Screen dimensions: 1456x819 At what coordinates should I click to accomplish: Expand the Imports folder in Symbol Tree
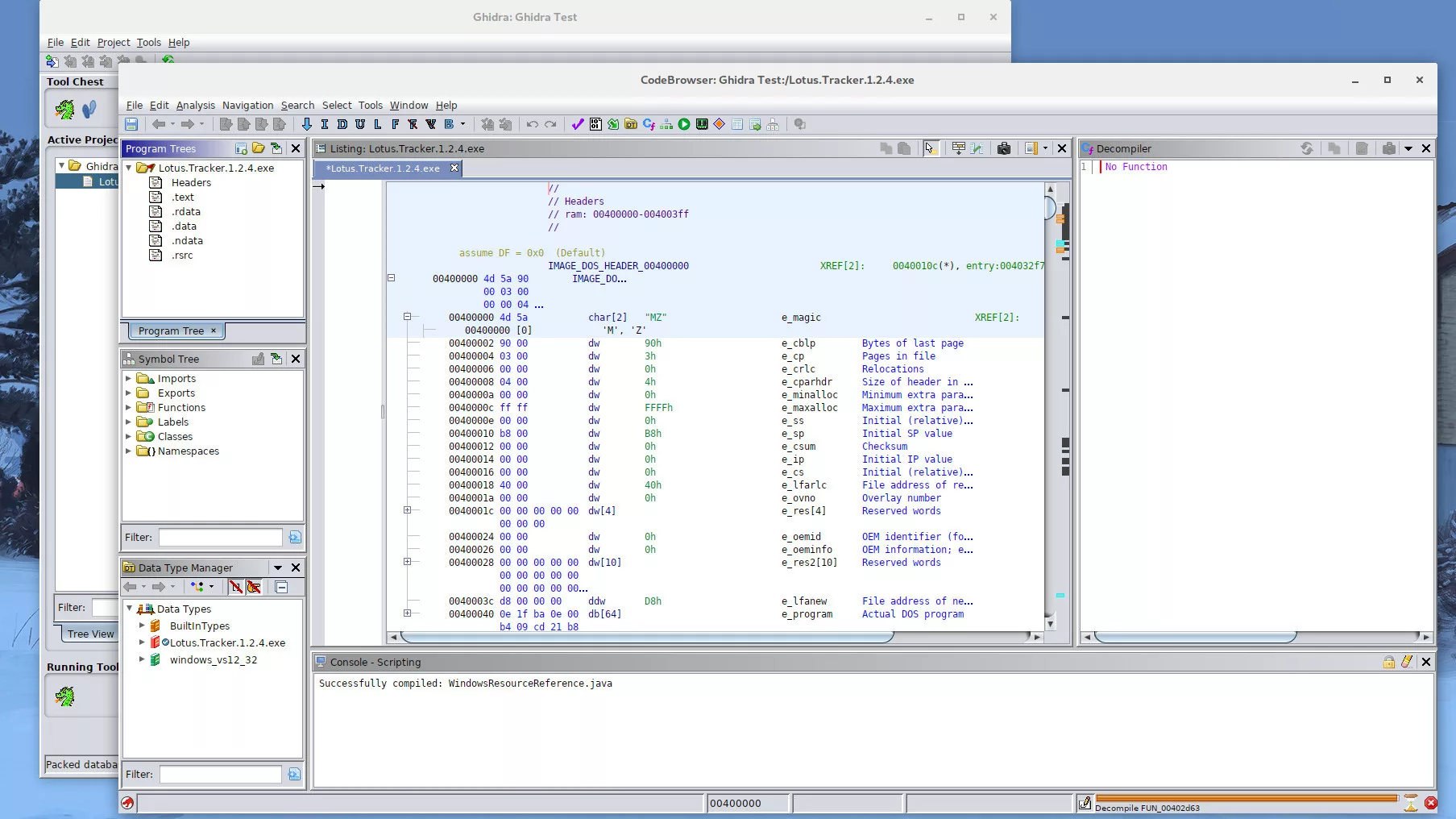(128, 378)
